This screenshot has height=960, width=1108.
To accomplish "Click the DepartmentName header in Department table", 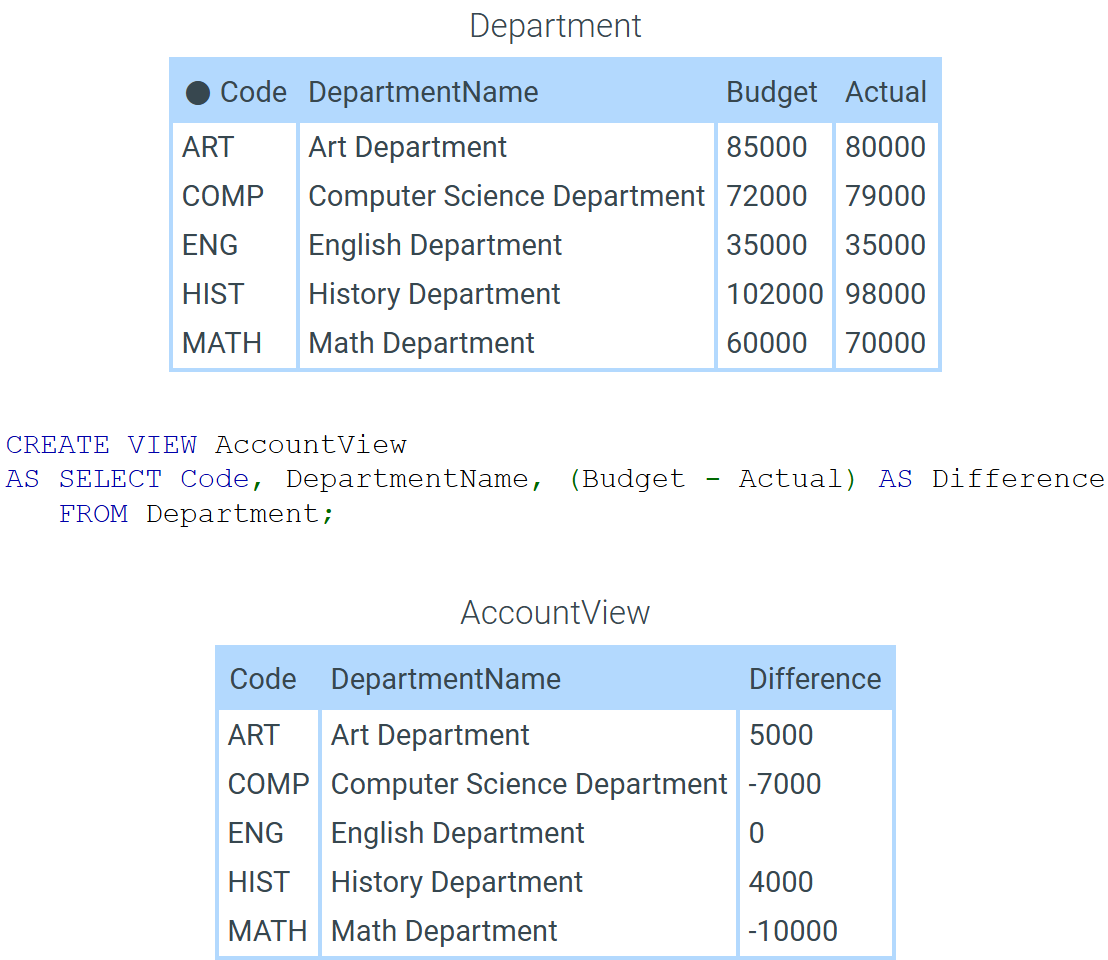I will (x=423, y=93).
